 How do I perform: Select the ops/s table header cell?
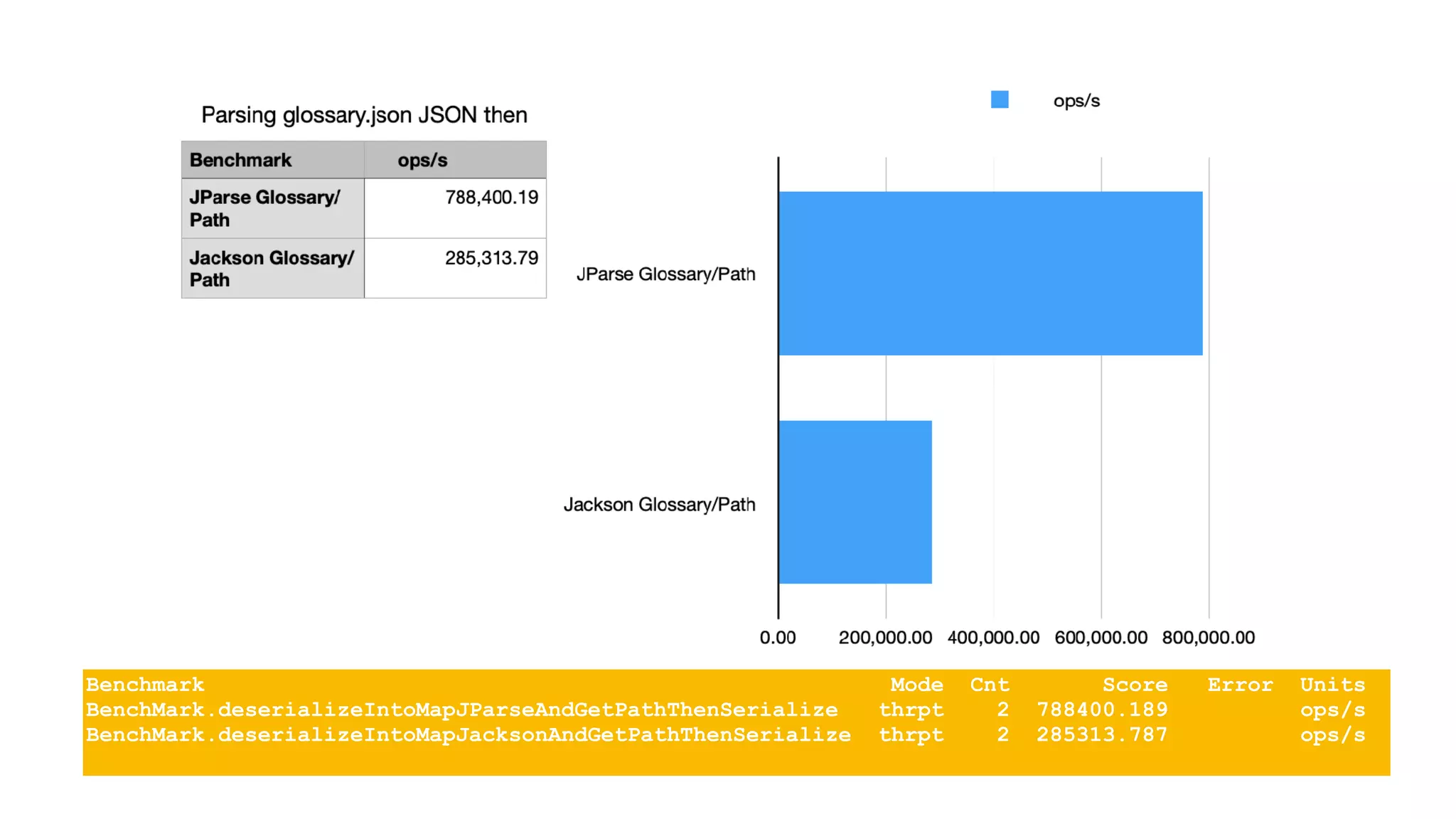455,160
